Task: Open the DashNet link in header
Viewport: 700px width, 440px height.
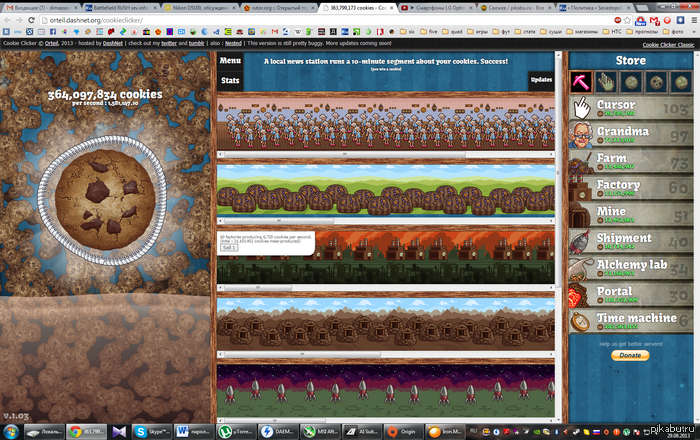Action: click(x=112, y=43)
